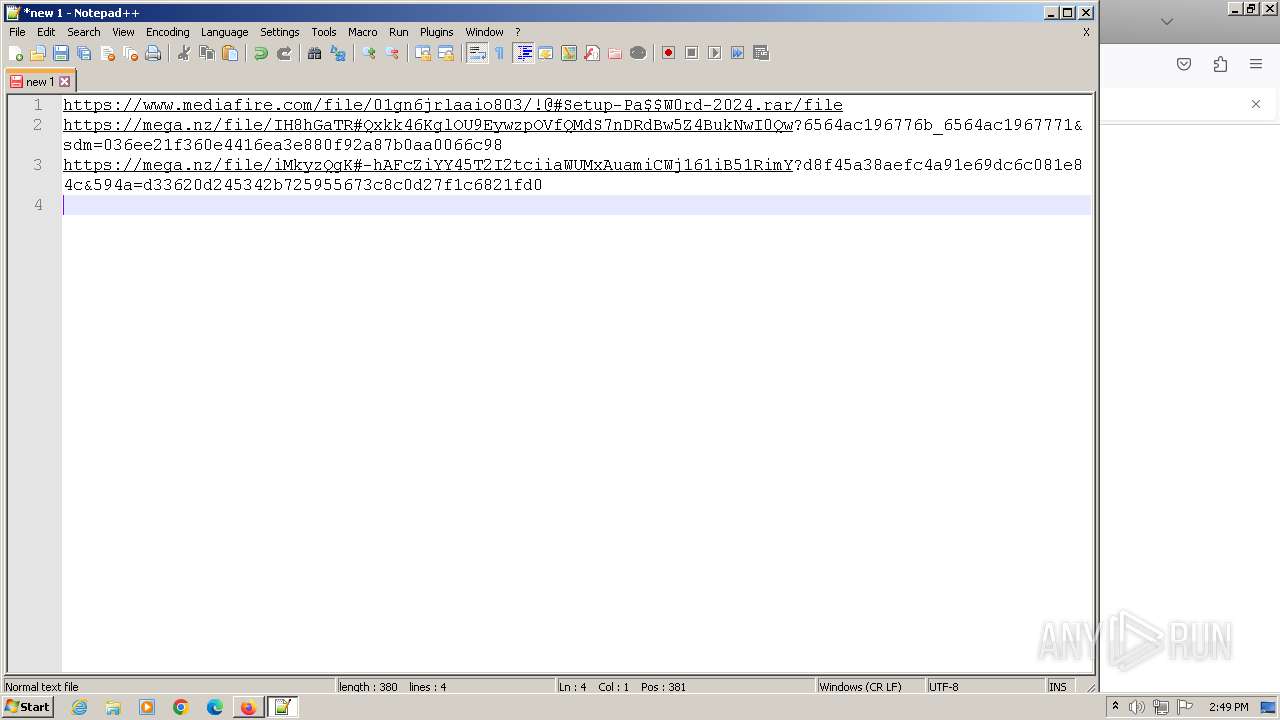Screen dimensions: 1280x720
Task: Play back the recorded macro
Action: [715, 53]
